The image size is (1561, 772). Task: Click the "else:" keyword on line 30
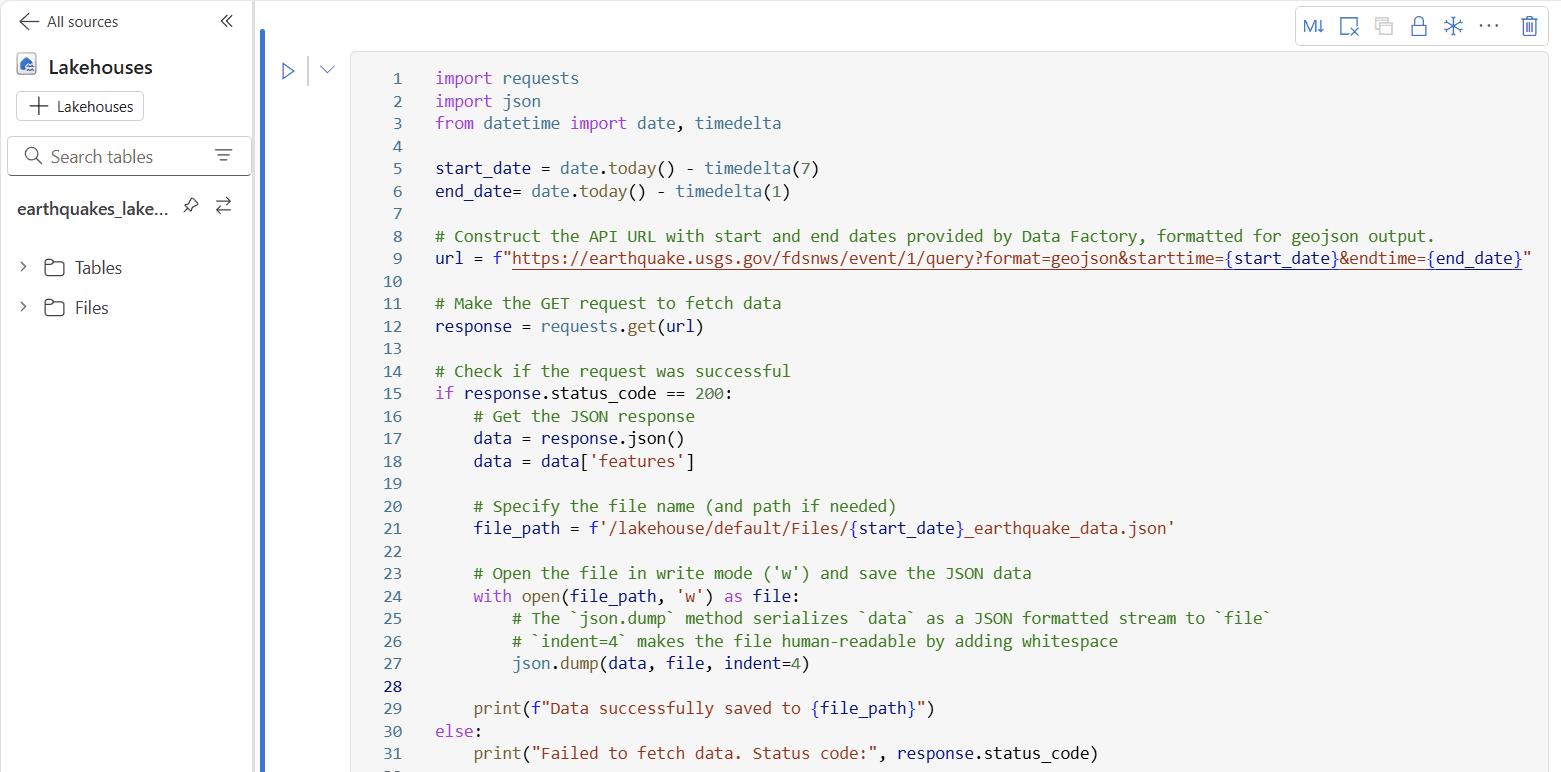pyautogui.click(x=459, y=731)
